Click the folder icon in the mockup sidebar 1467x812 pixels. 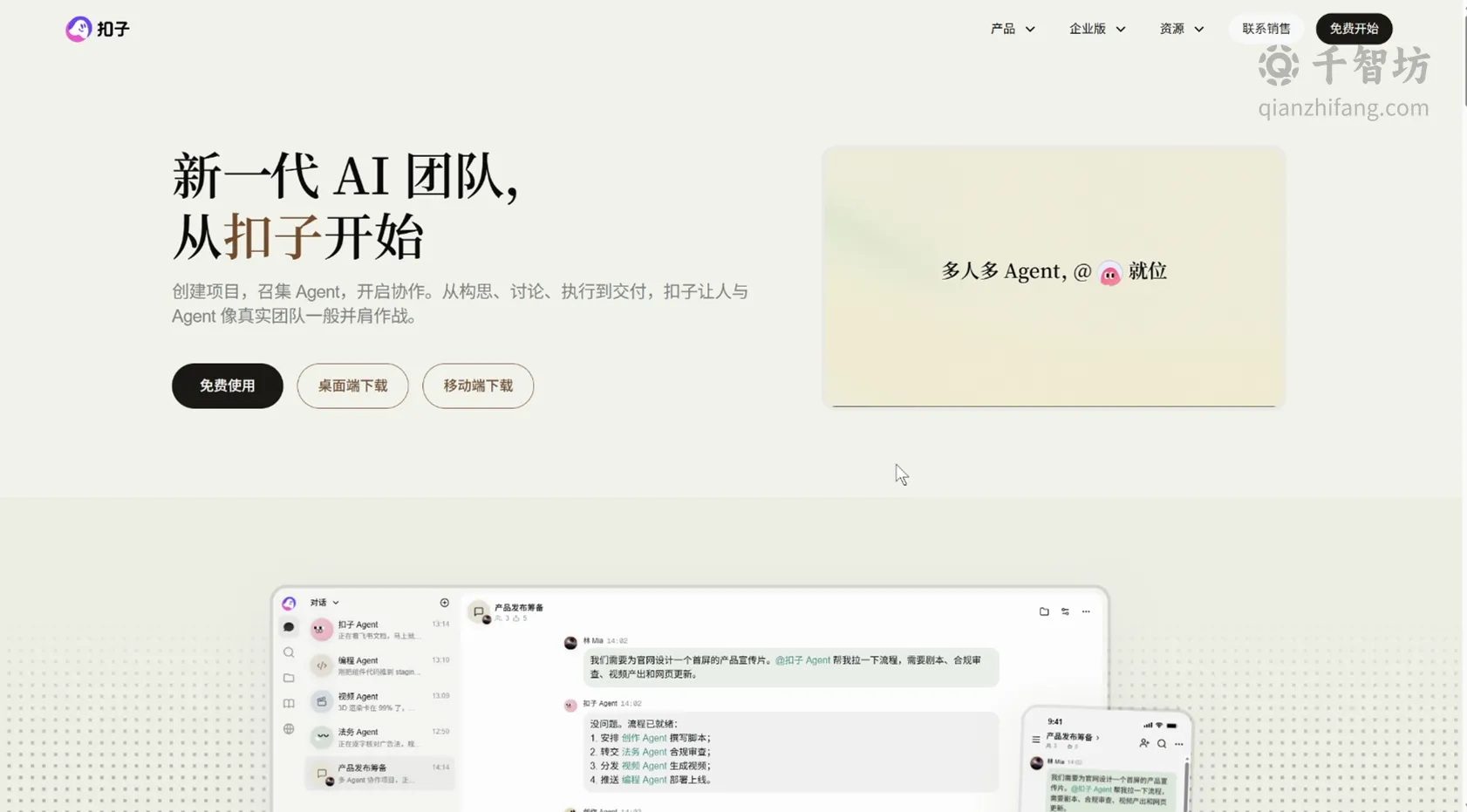coord(289,678)
